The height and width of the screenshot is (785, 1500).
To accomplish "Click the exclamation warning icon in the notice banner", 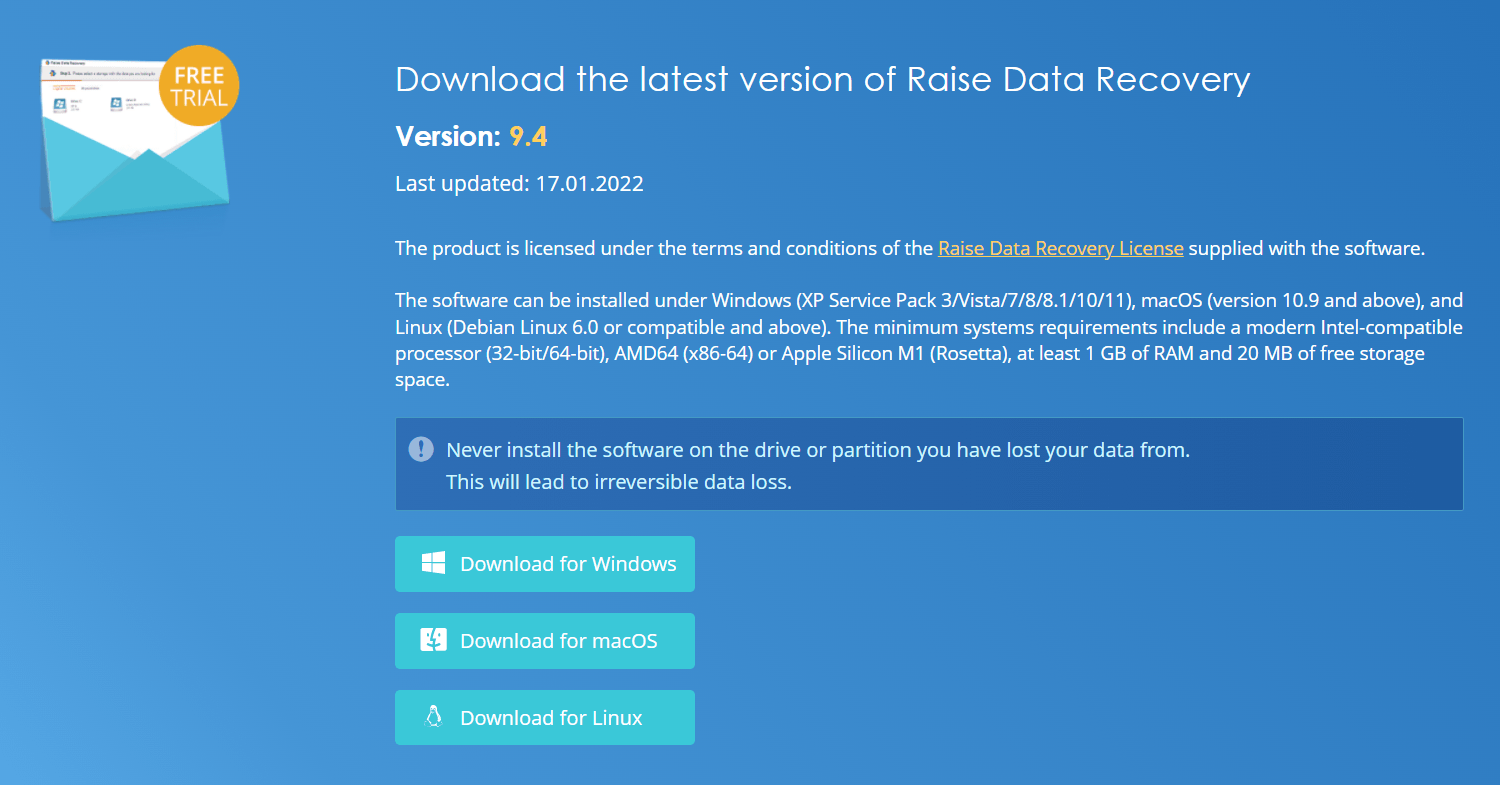I will pyautogui.click(x=422, y=450).
